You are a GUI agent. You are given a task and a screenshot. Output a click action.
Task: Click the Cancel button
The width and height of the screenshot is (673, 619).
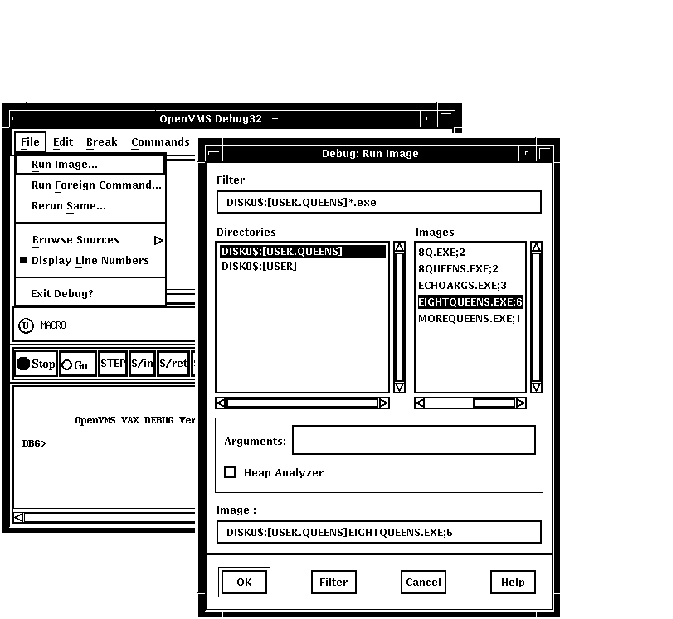click(423, 582)
